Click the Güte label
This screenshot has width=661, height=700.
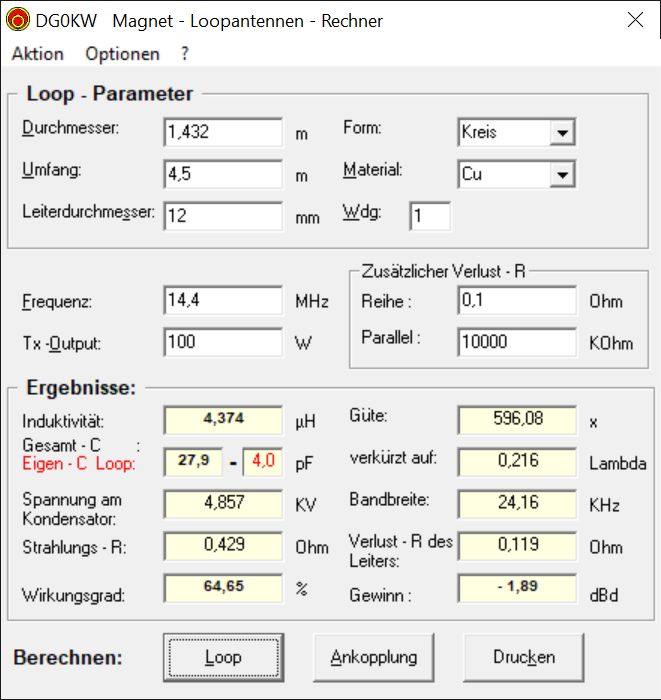(368, 416)
